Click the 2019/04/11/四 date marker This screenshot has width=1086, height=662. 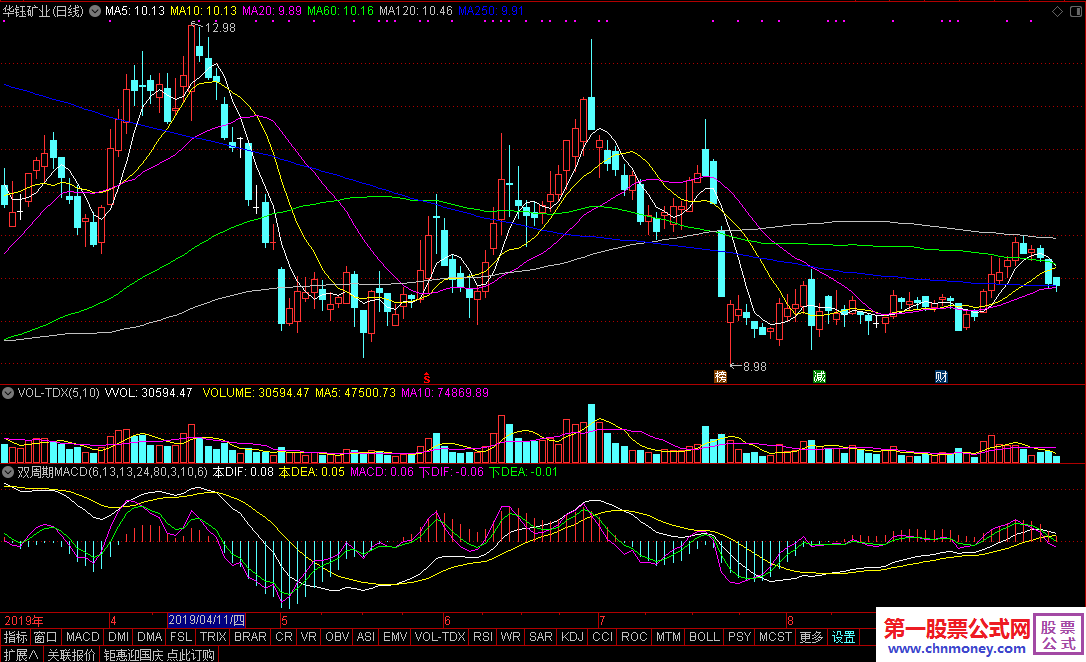tap(206, 620)
